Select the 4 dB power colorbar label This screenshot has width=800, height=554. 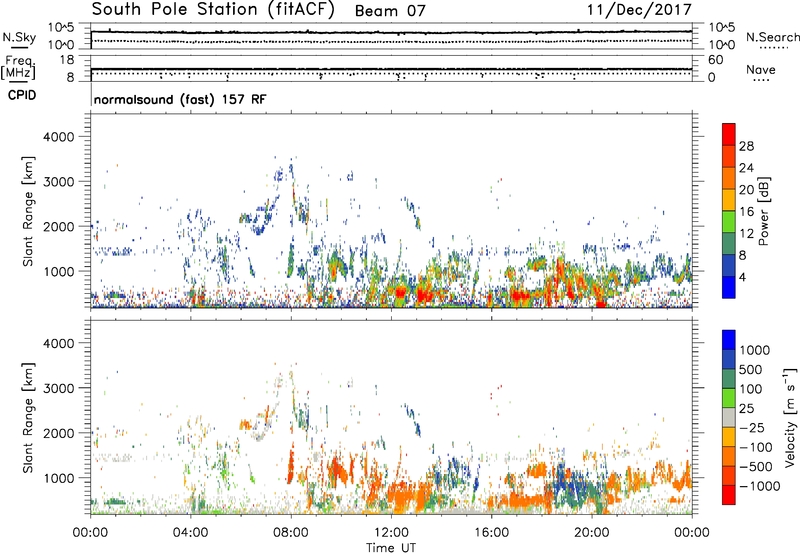(x=743, y=278)
